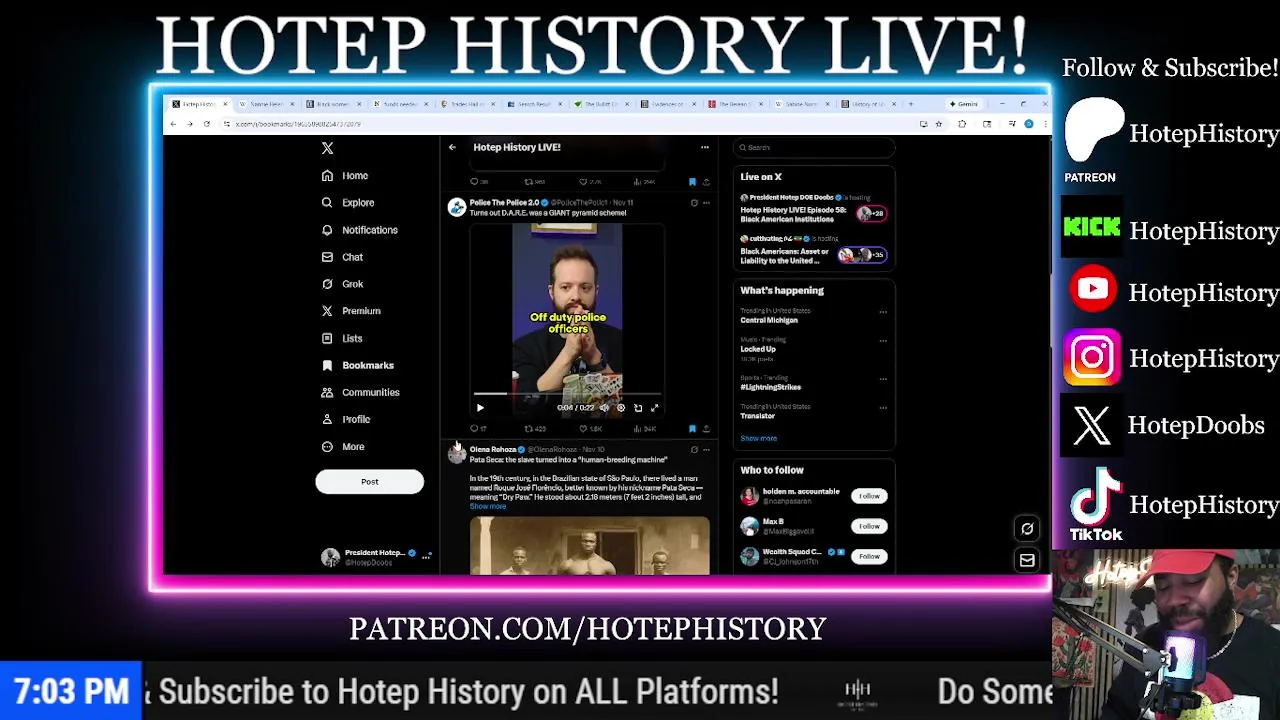The image size is (1280, 720).
Task: Open Grok floating button at bottom right
Action: point(1027,529)
